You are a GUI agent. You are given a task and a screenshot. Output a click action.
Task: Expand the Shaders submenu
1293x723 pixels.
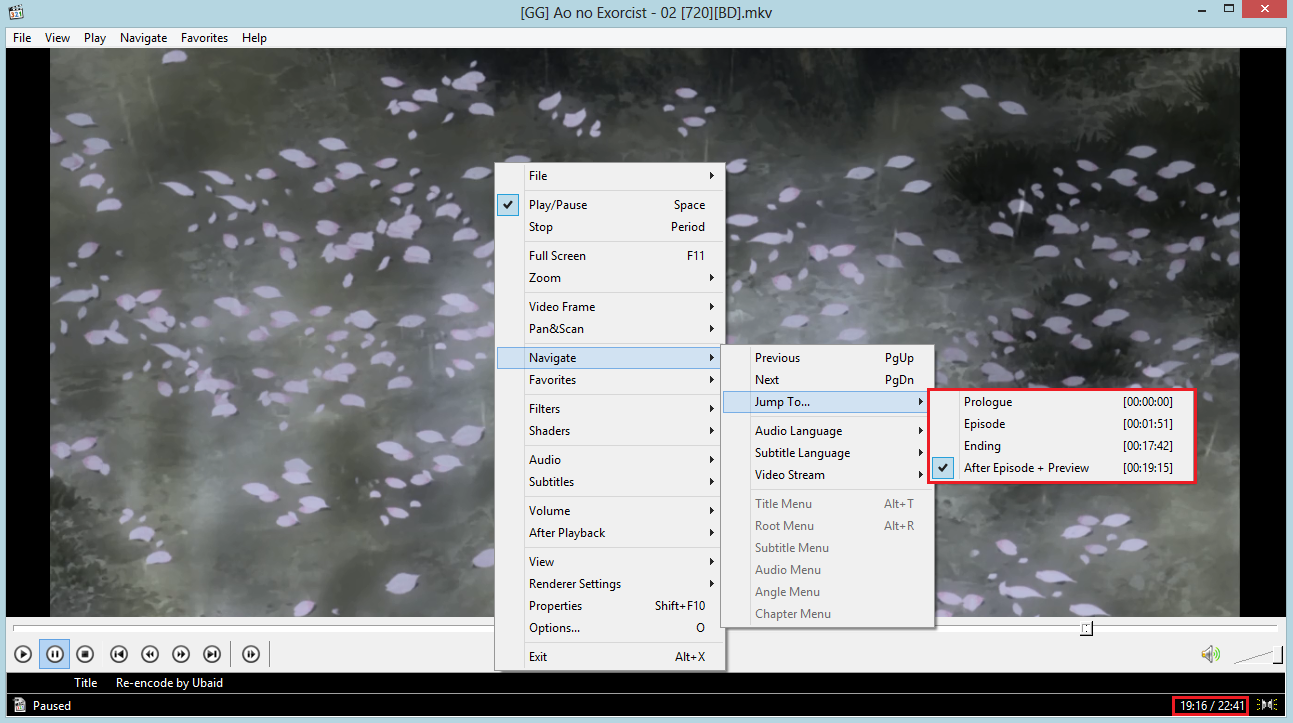pos(611,431)
